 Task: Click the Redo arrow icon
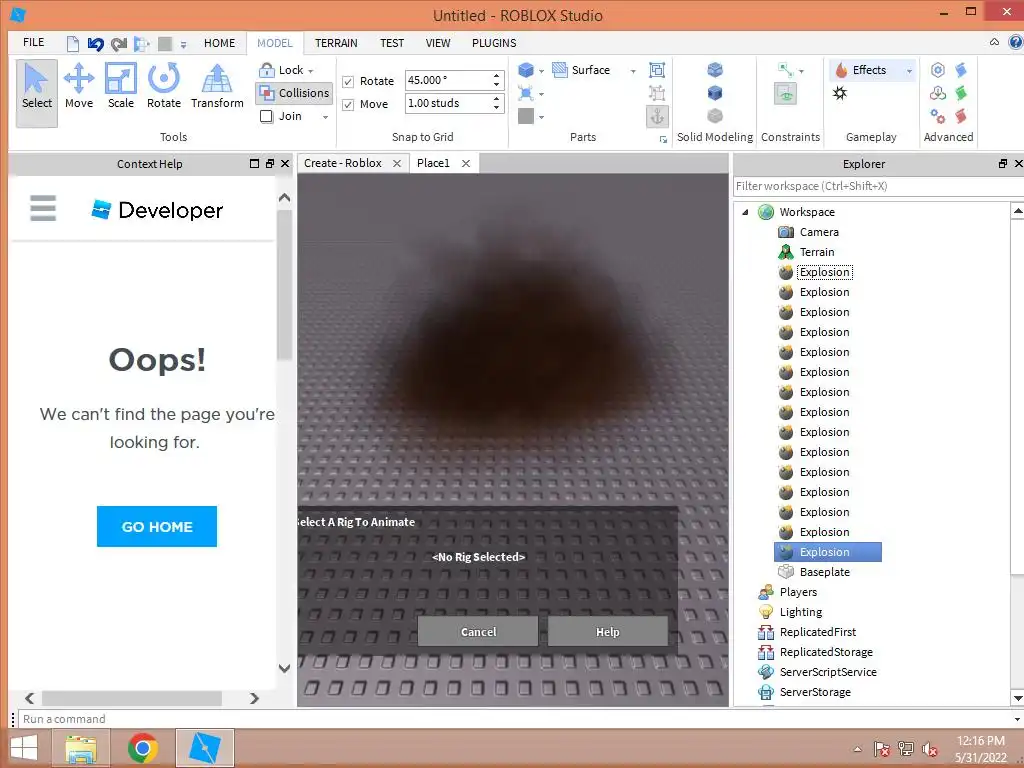pyautogui.click(x=118, y=44)
